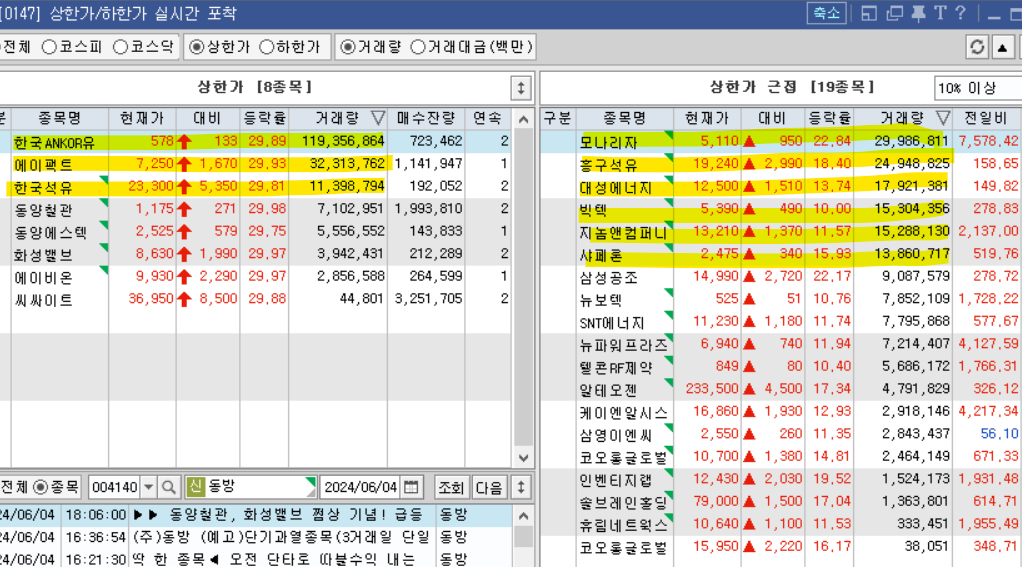Select 대성에너지 in the near-limit list
The height and width of the screenshot is (567, 1022).
point(615,188)
